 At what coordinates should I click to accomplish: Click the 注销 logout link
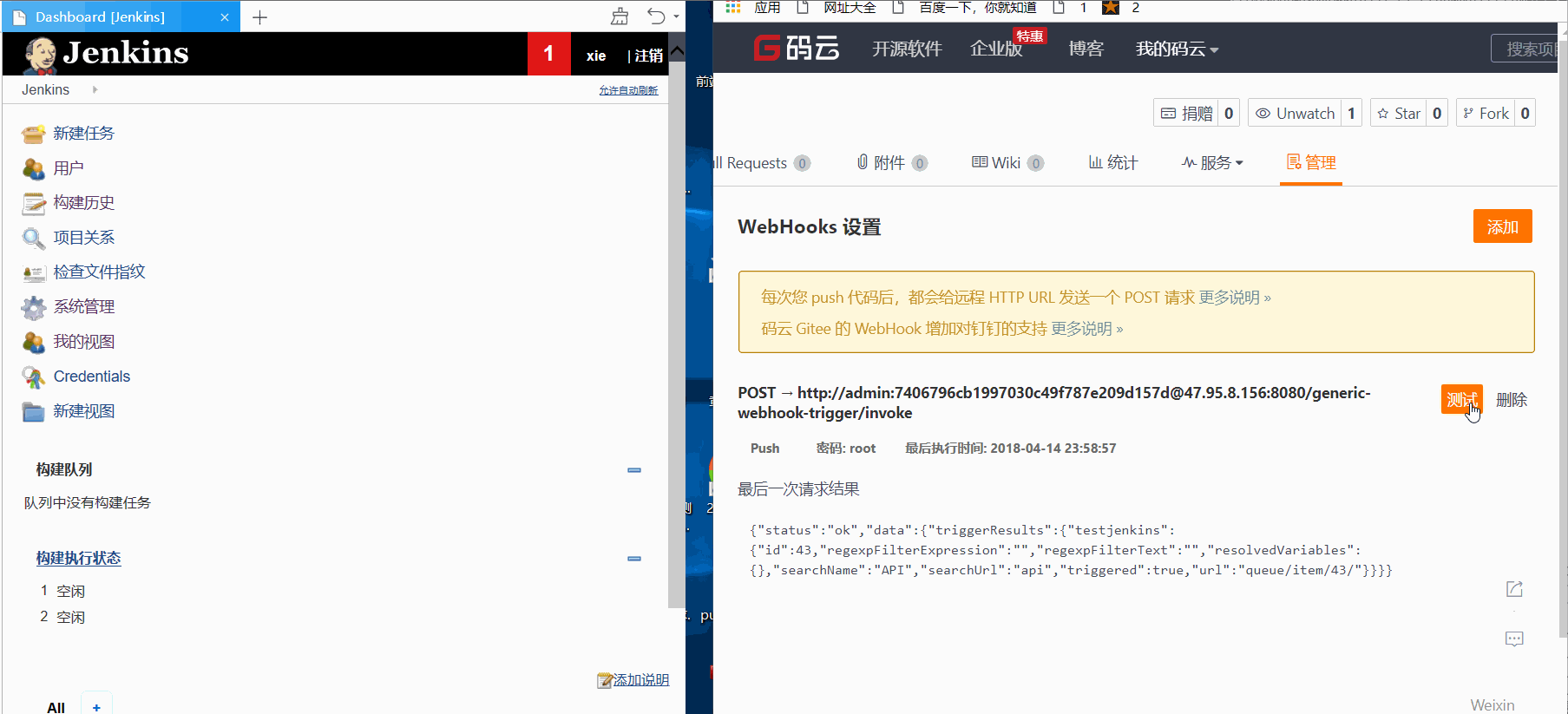click(x=648, y=56)
